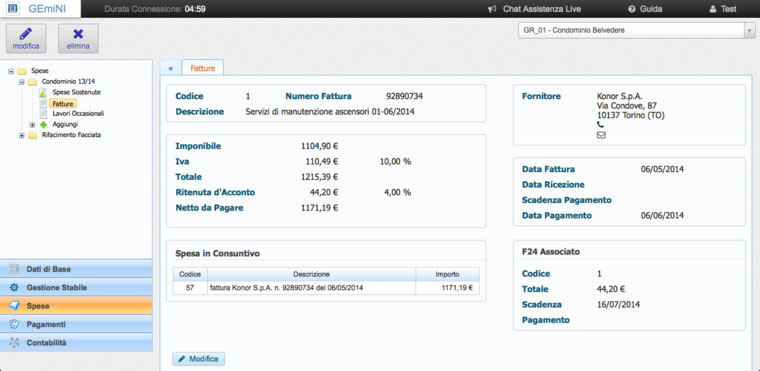Open the Pagamenti section

76,324
